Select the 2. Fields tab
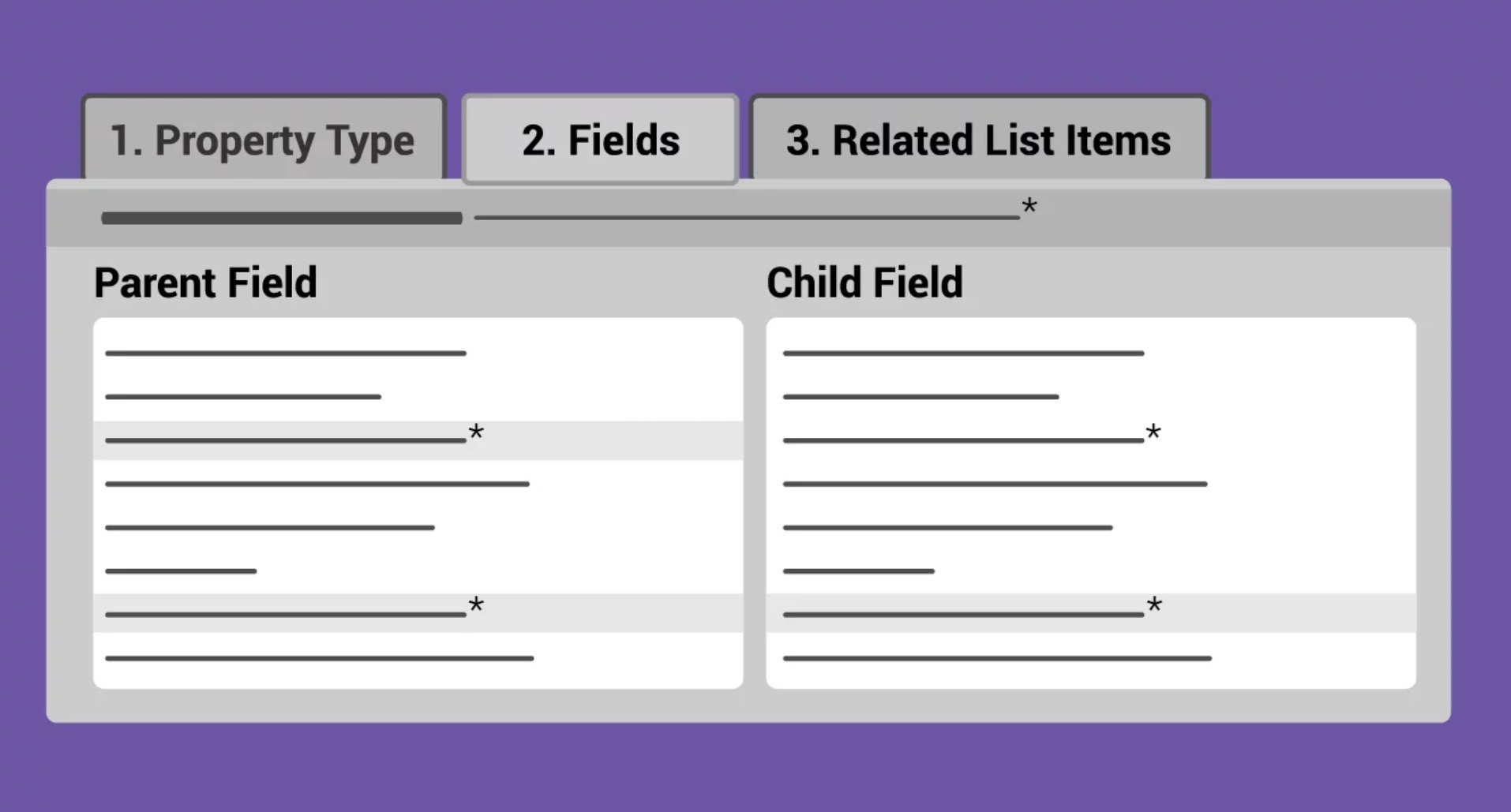 tap(600, 140)
